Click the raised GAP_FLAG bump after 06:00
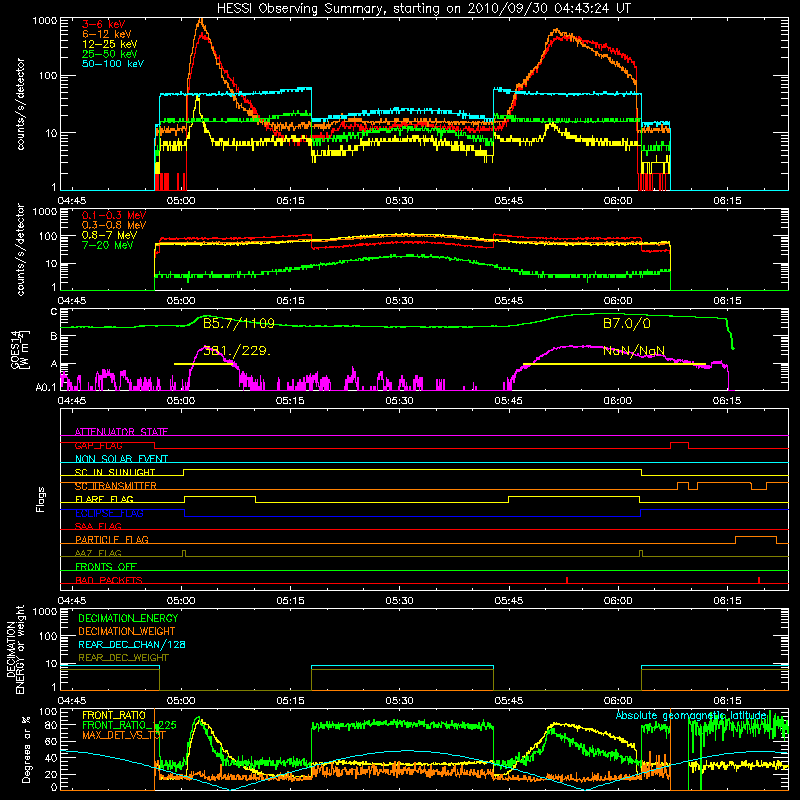 click(679, 443)
